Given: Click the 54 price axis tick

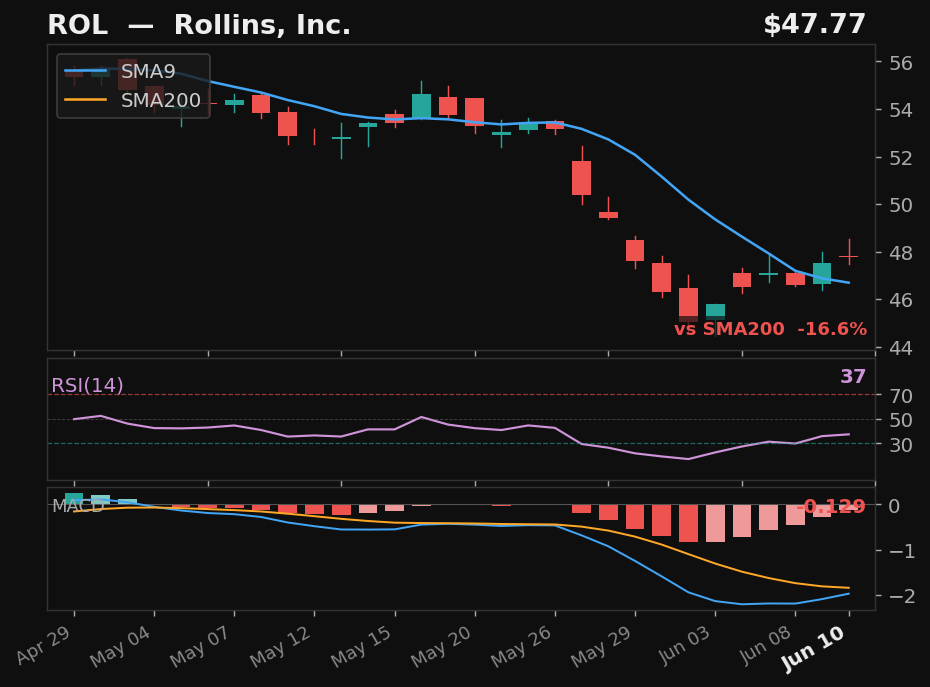Looking at the screenshot, I should click(901, 110).
